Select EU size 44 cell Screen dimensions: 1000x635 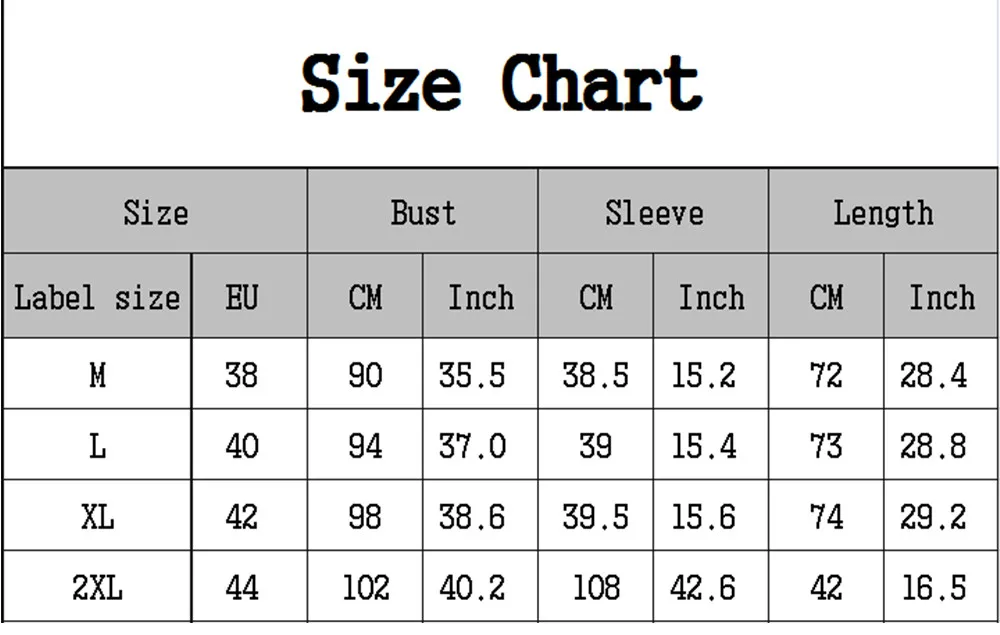tap(249, 587)
